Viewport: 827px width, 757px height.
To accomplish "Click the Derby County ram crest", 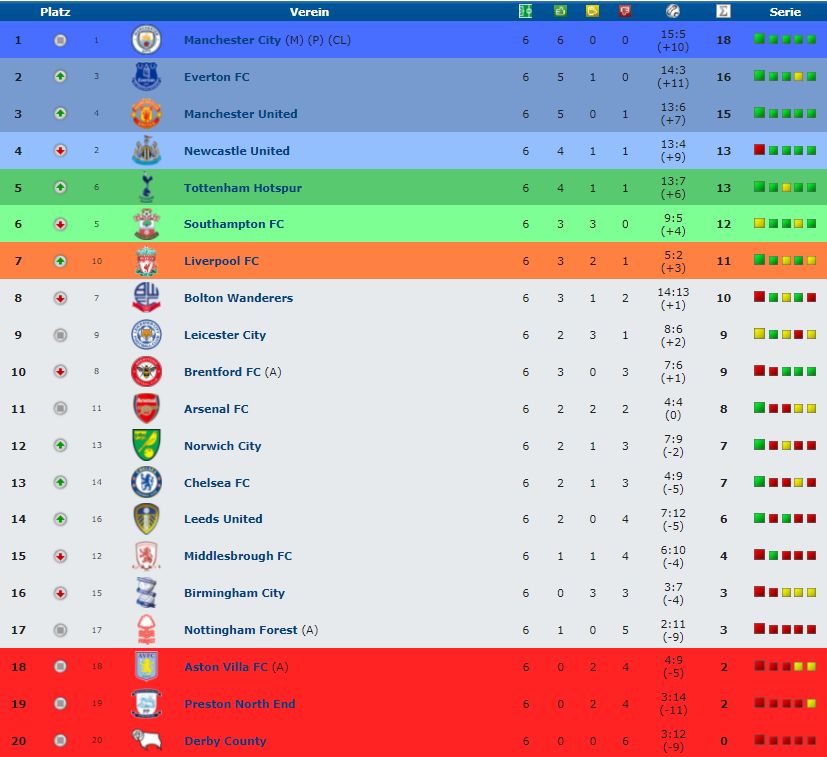I will (146, 740).
